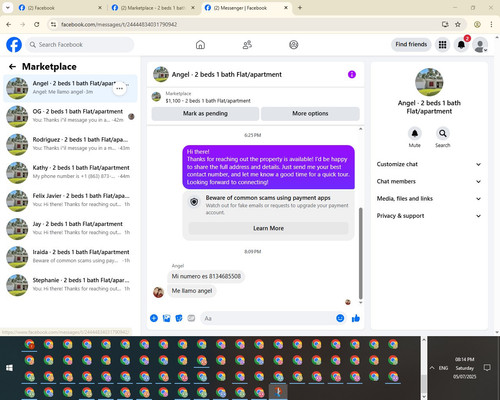Show hidden system tray icons chevron
Screen dimensions: 500x400
pyautogui.click(x=432, y=368)
